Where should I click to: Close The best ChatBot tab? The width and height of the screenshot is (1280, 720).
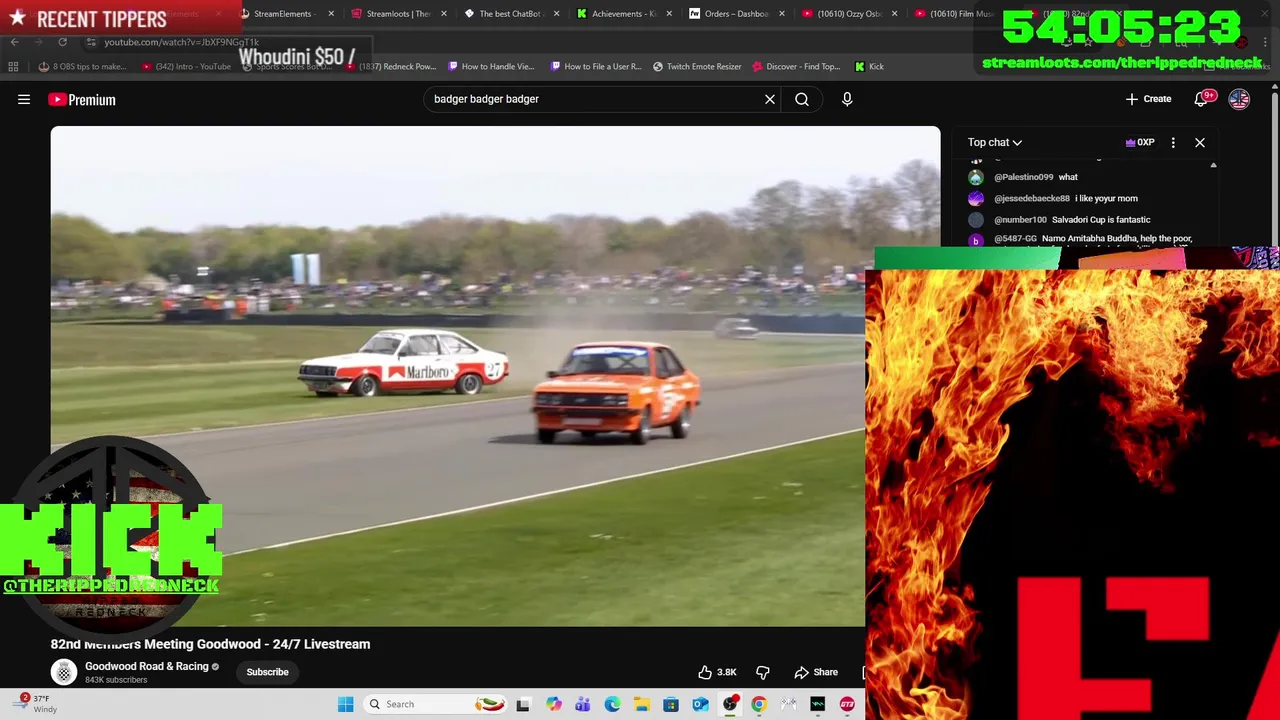point(556,14)
